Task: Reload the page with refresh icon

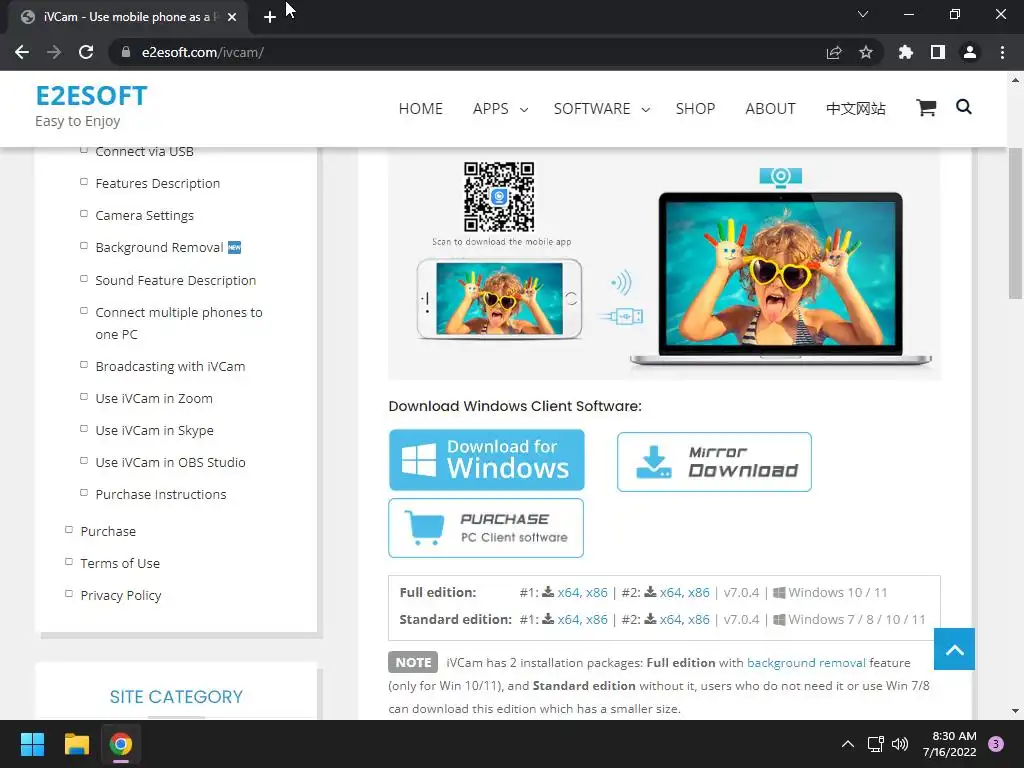Action: [86, 52]
